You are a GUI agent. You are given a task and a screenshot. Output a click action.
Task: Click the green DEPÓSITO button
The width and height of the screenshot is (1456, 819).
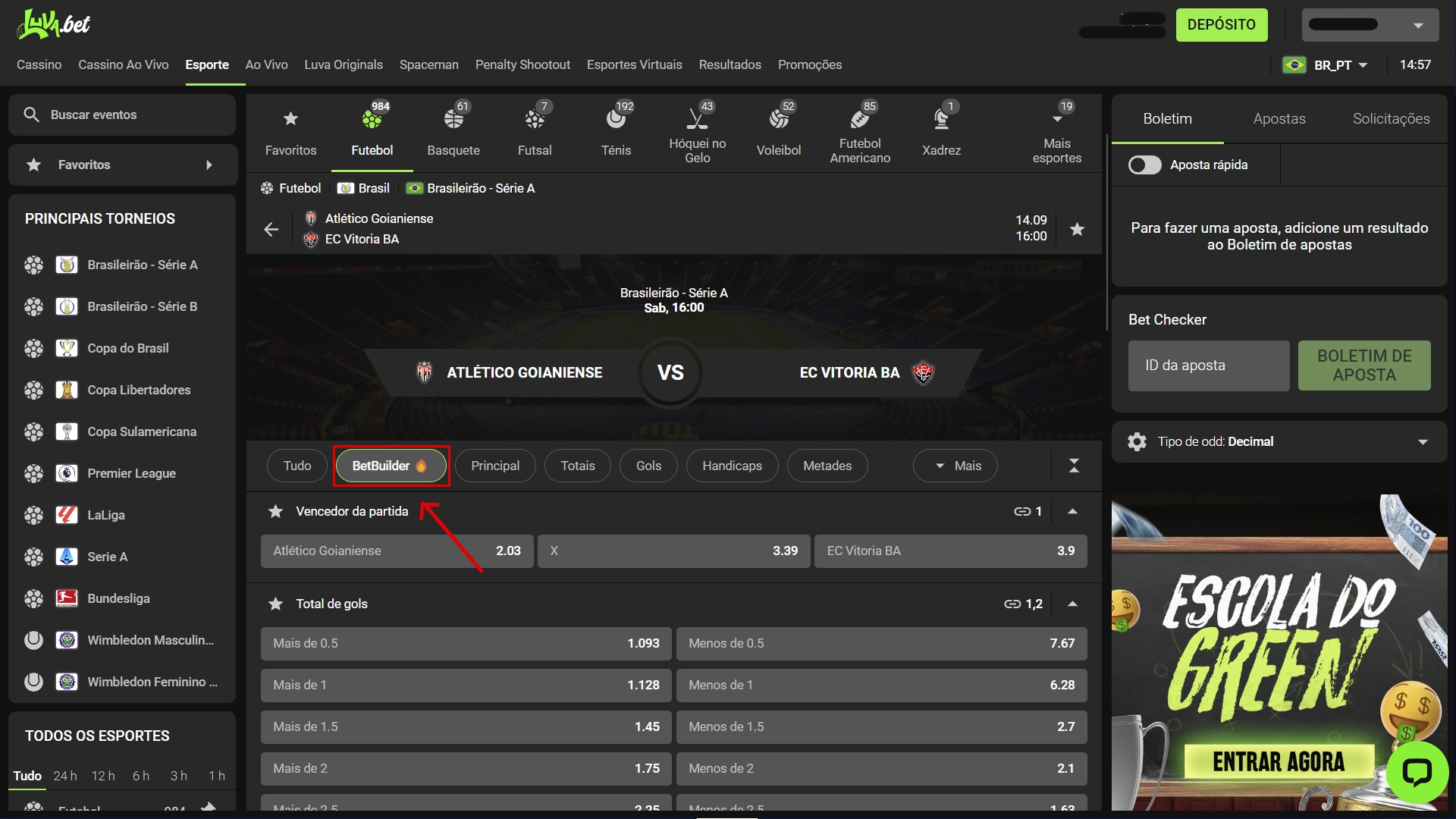[x=1221, y=25]
